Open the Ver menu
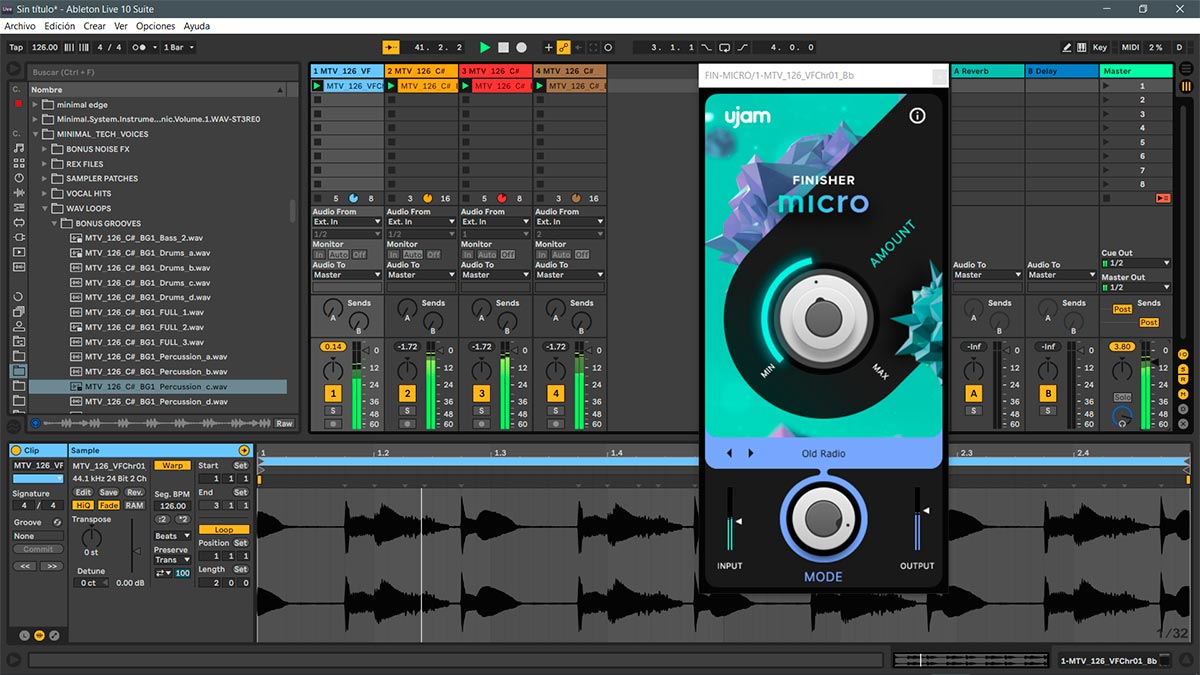 pyautogui.click(x=121, y=26)
